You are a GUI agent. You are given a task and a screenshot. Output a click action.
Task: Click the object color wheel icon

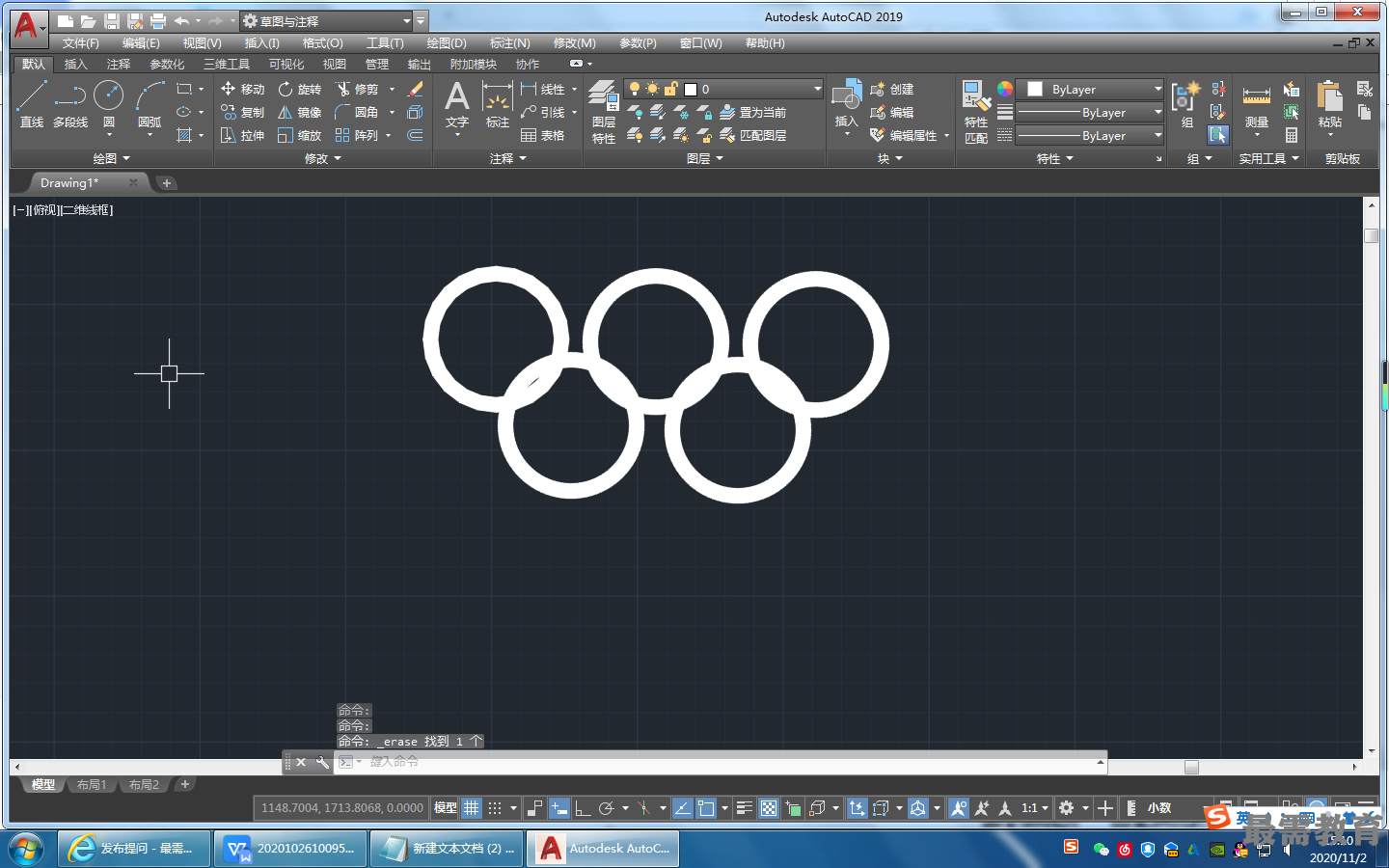click(1005, 89)
